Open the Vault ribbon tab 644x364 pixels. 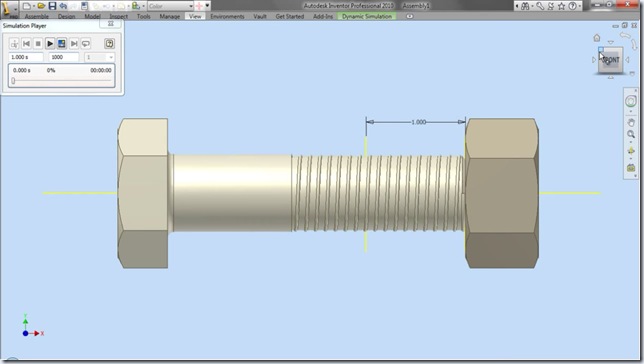tap(260, 16)
